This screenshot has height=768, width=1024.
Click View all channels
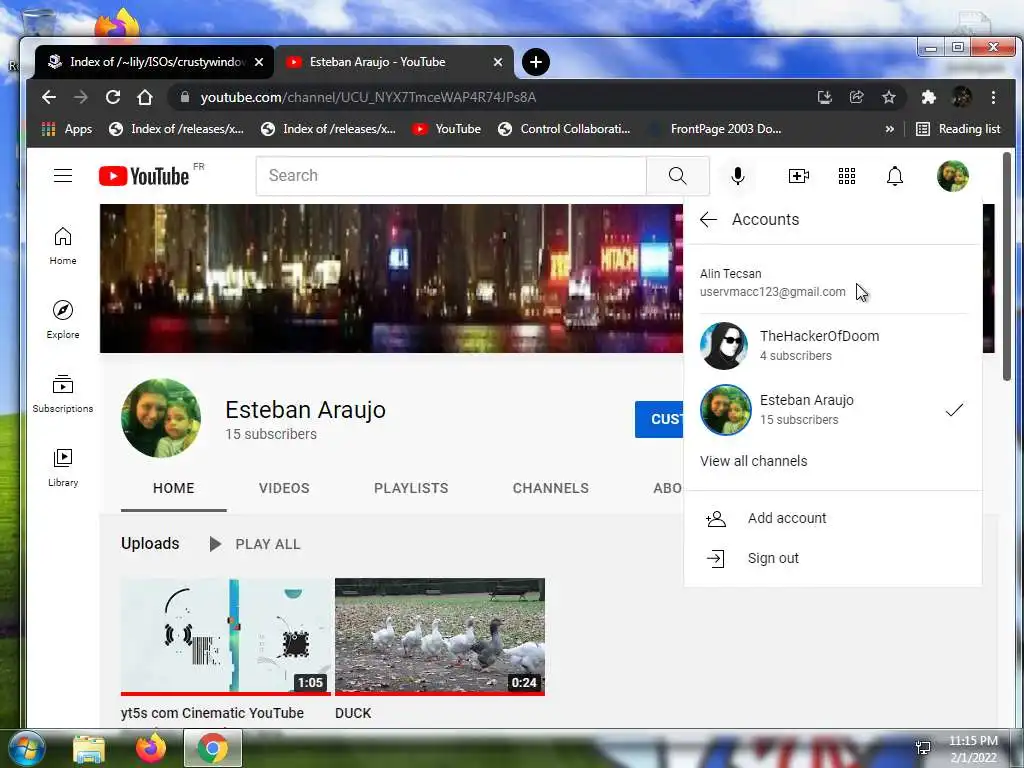(x=754, y=461)
